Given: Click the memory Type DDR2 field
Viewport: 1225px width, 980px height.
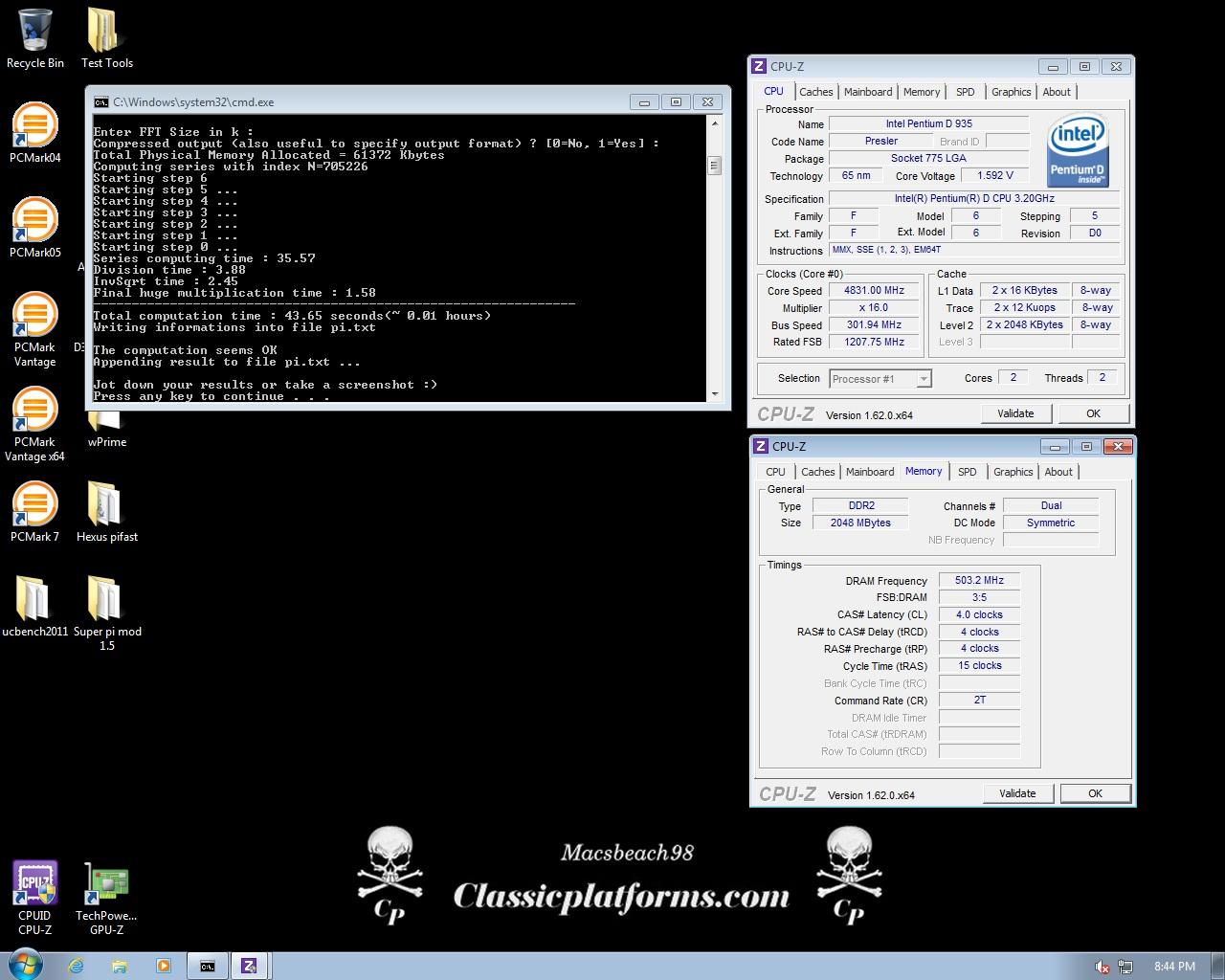Looking at the screenshot, I should [x=860, y=505].
